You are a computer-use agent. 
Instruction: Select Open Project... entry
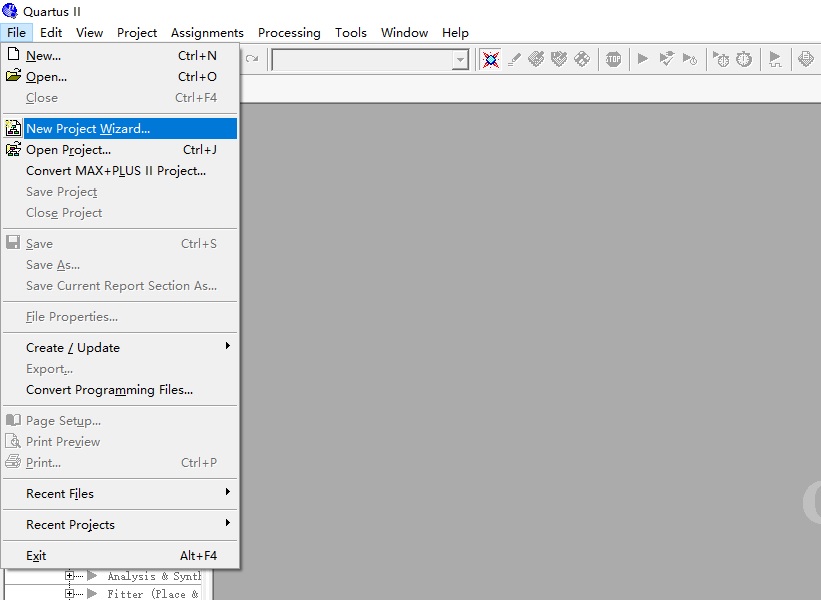point(120,150)
